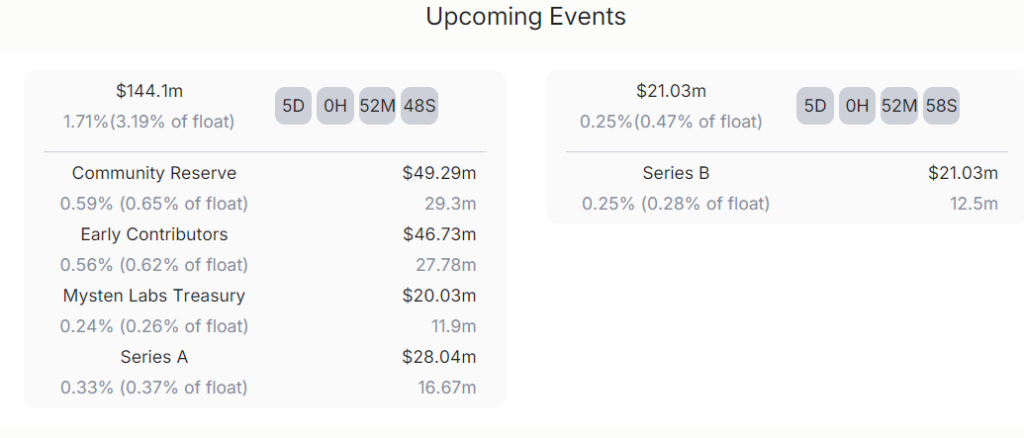Click the $49.29m Community Reserve value

439,173
